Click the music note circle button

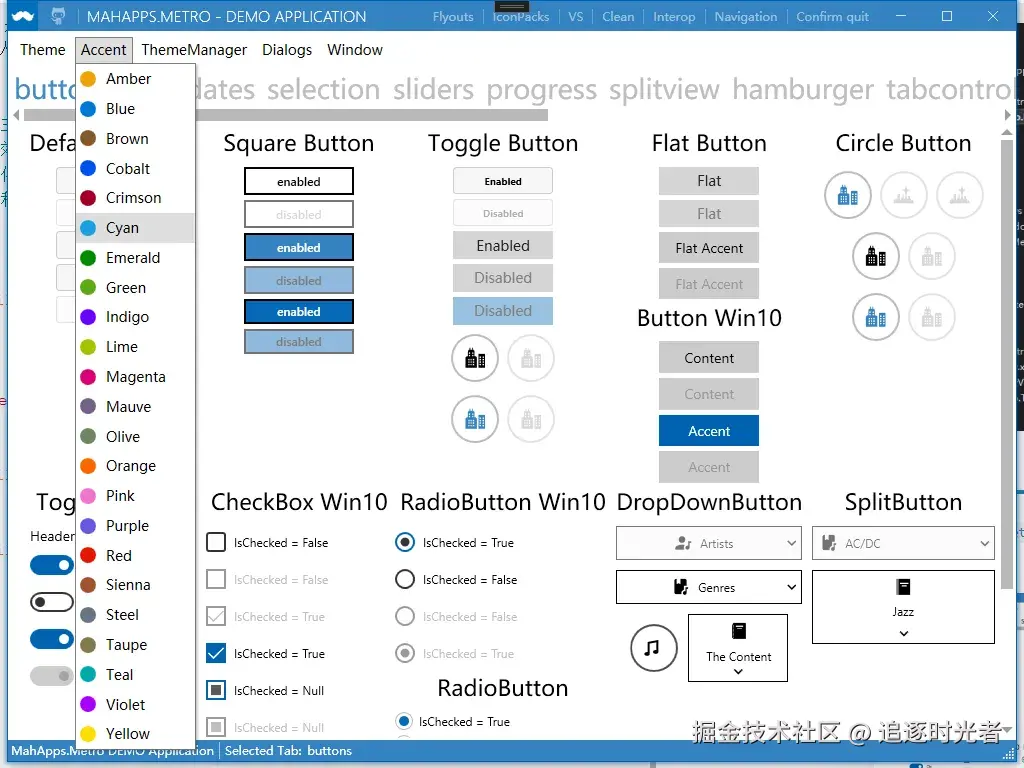pos(654,648)
